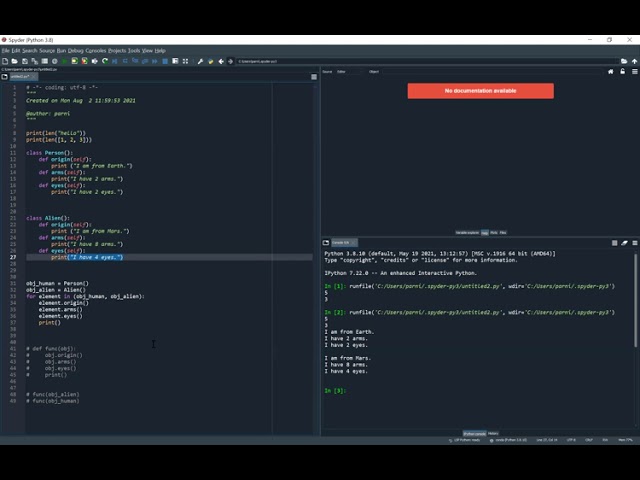Run file with the green play icon

pos(64,61)
